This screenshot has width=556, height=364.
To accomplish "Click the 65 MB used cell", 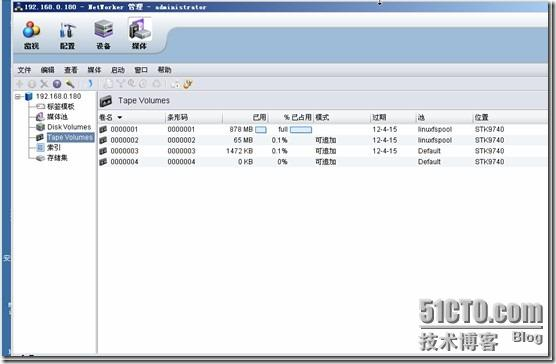I will pos(243,140).
